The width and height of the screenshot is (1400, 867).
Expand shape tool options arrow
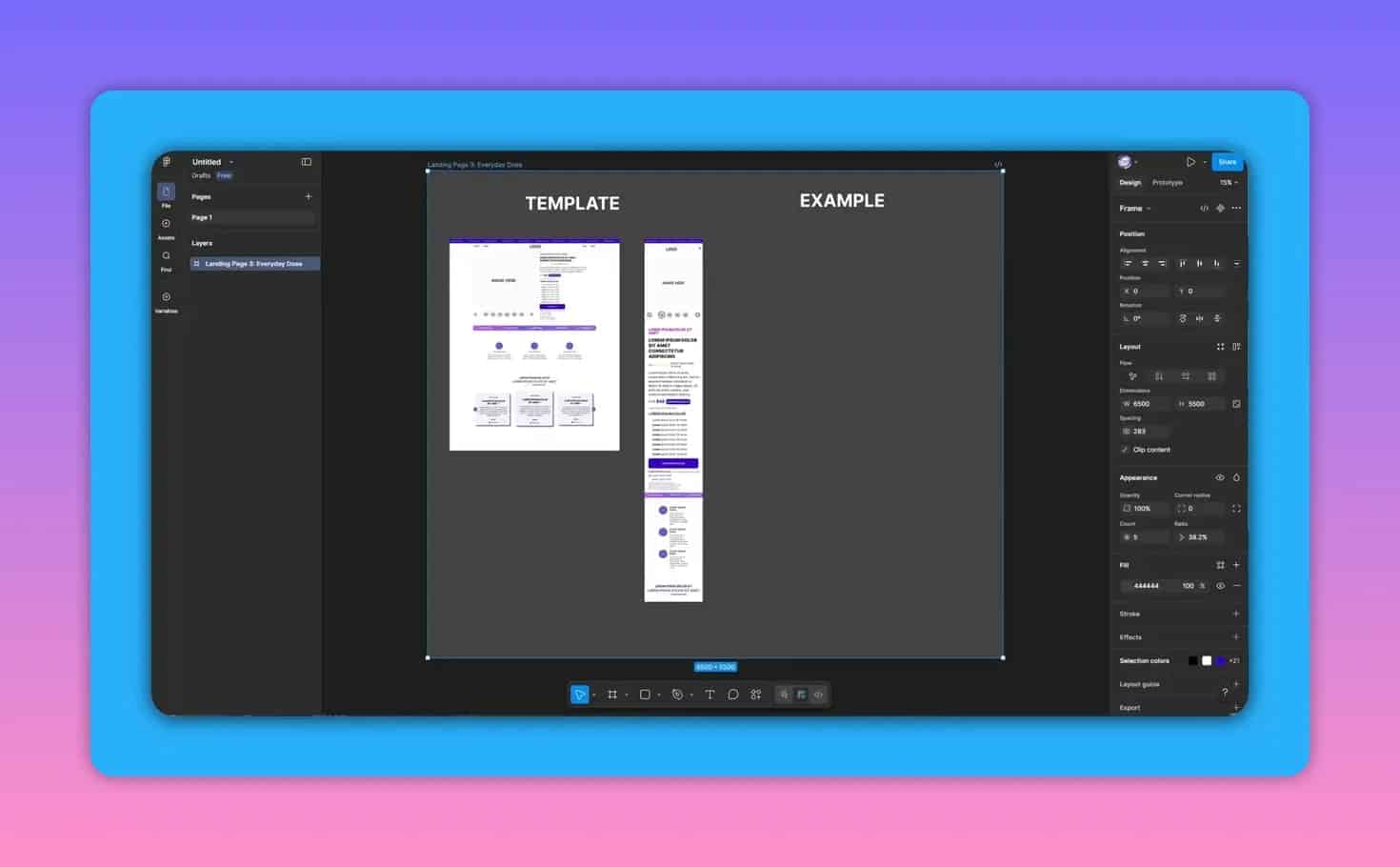pyautogui.click(x=658, y=695)
